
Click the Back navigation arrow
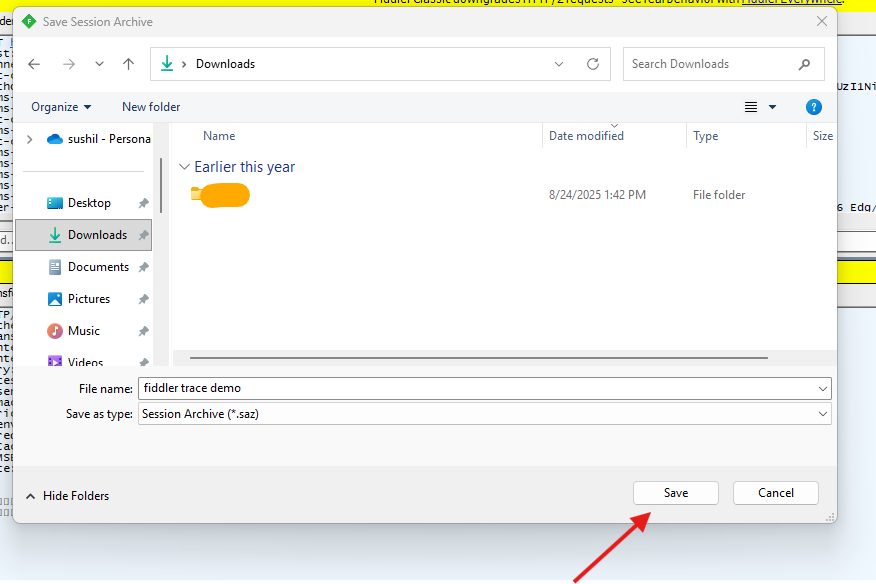pyautogui.click(x=34, y=64)
